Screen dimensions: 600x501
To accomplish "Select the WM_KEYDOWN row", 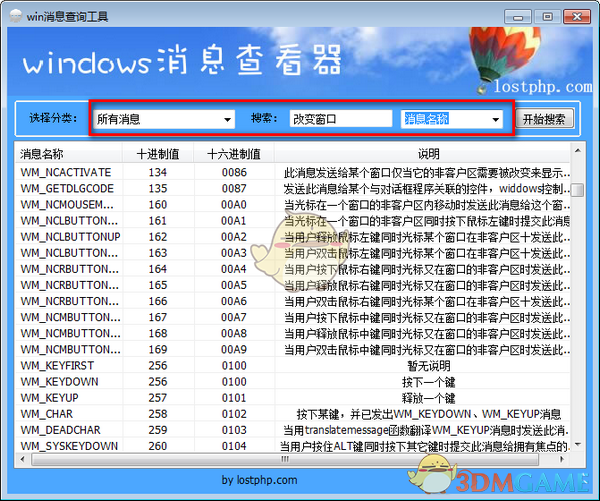I will (x=293, y=382).
